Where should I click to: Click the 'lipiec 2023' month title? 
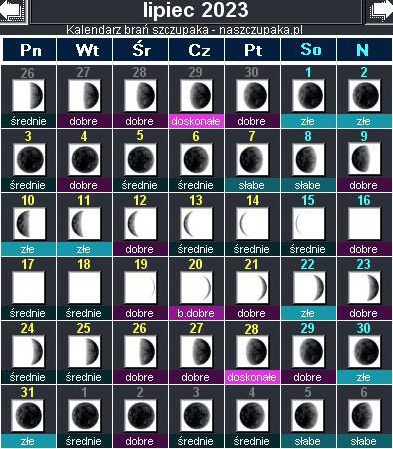[x=196, y=10]
